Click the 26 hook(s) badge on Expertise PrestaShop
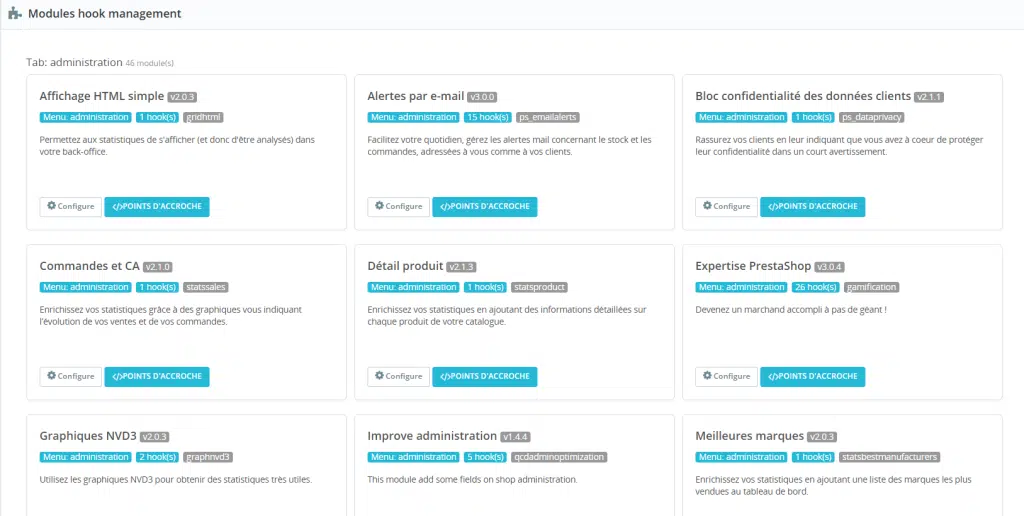Image resolution: width=1024 pixels, height=516 pixels. 816,287
